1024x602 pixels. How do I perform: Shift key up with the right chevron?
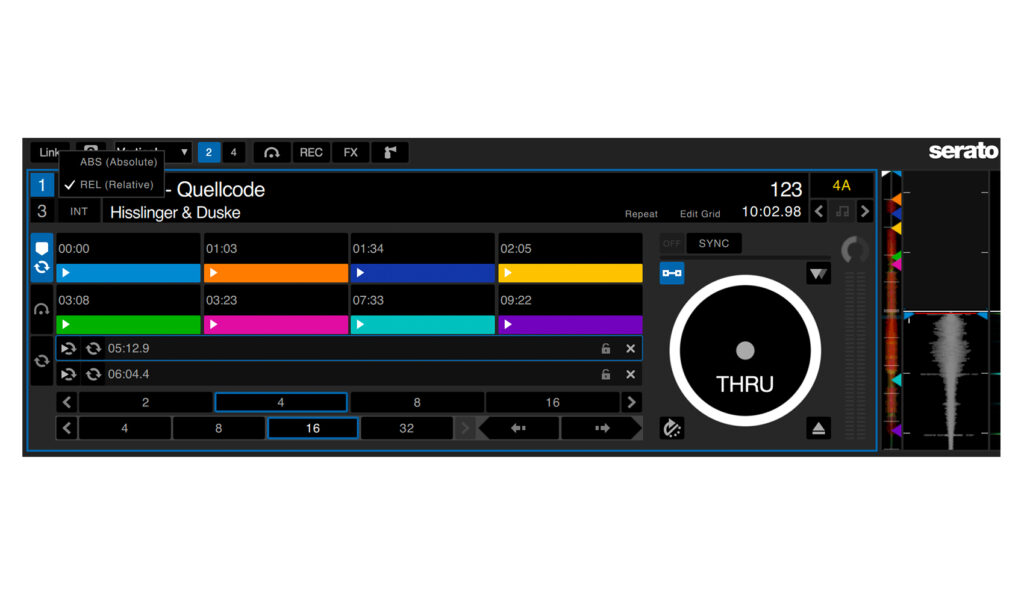click(865, 212)
